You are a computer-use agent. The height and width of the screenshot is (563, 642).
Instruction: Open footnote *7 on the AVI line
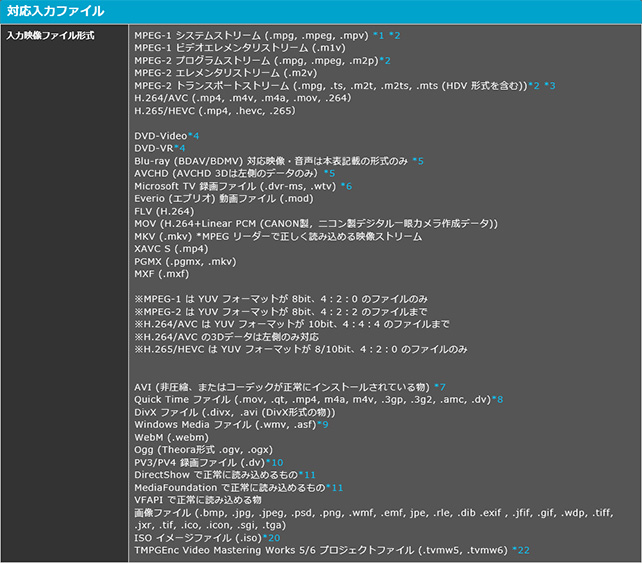point(440,387)
